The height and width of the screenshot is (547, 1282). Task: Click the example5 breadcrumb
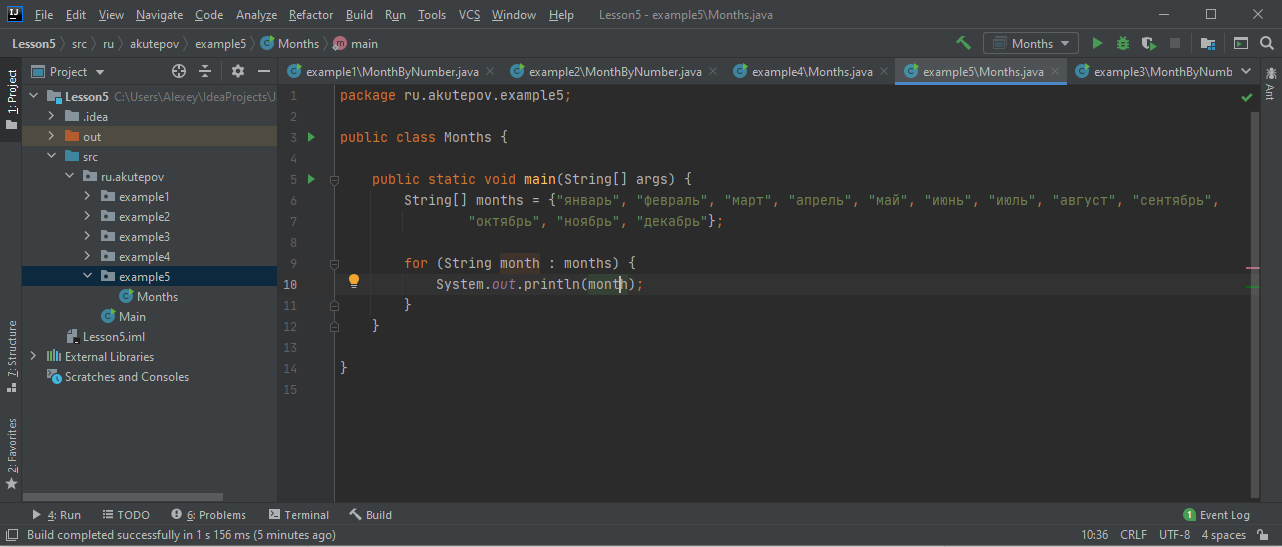220,44
